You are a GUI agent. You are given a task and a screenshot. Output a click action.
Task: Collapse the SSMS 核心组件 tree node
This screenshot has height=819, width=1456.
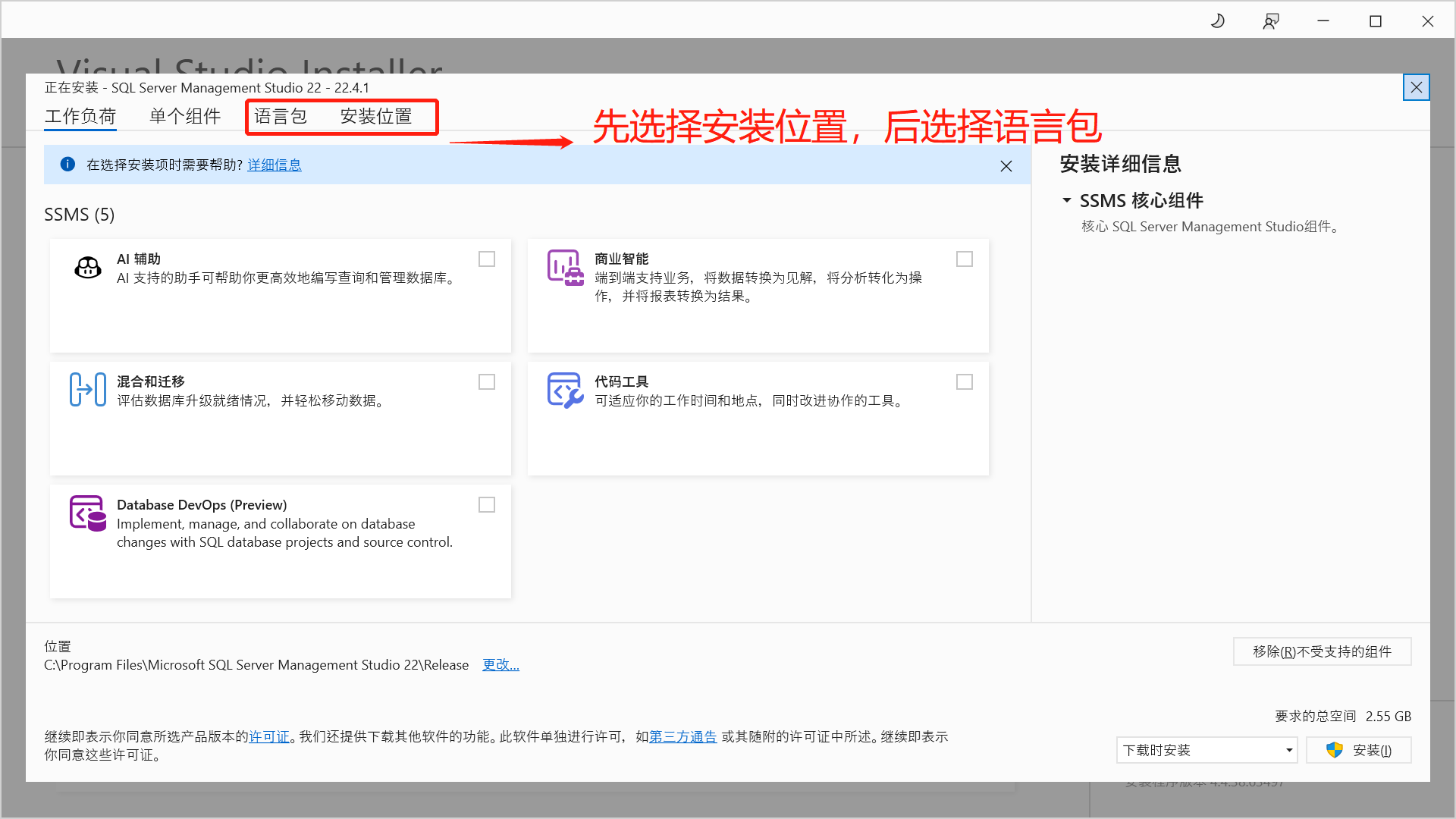pos(1067,200)
